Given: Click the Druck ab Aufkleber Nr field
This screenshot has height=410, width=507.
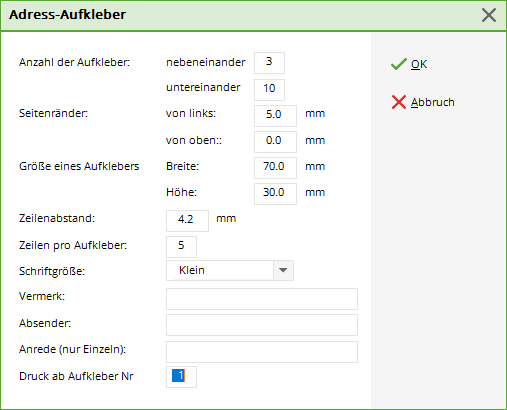Looking at the screenshot, I should (x=181, y=377).
